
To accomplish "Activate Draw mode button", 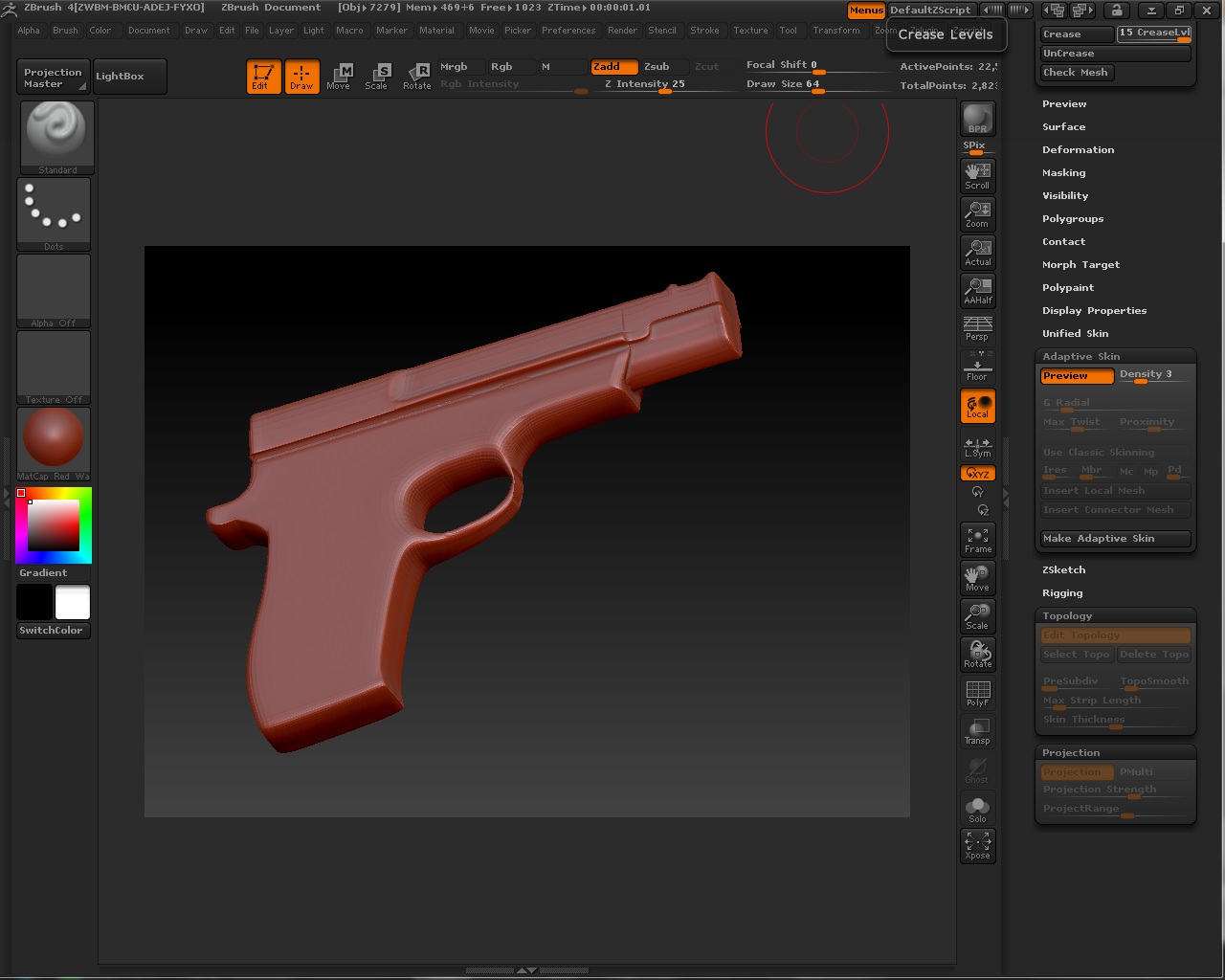I will pos(301,77).
